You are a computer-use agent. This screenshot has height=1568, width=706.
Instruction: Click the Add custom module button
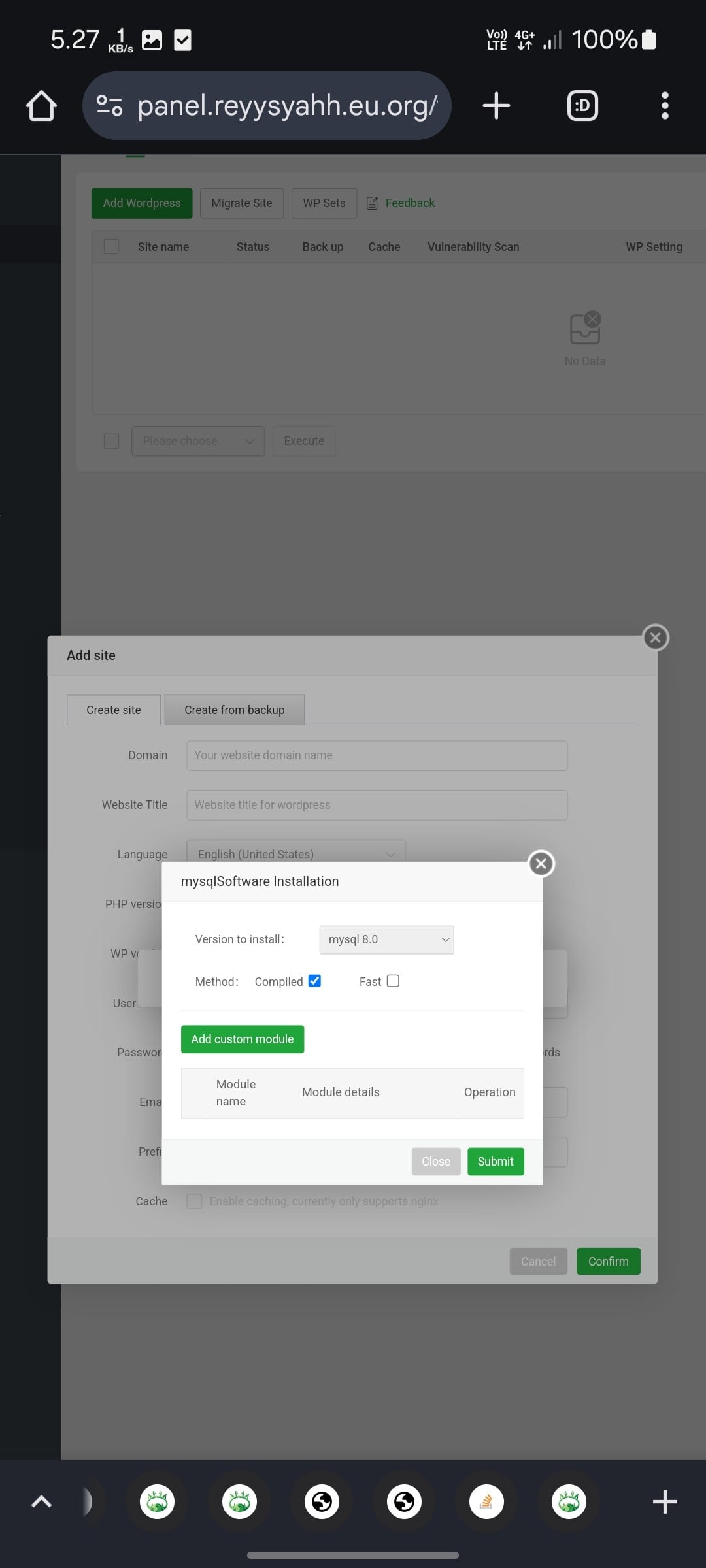point(242,1039)
